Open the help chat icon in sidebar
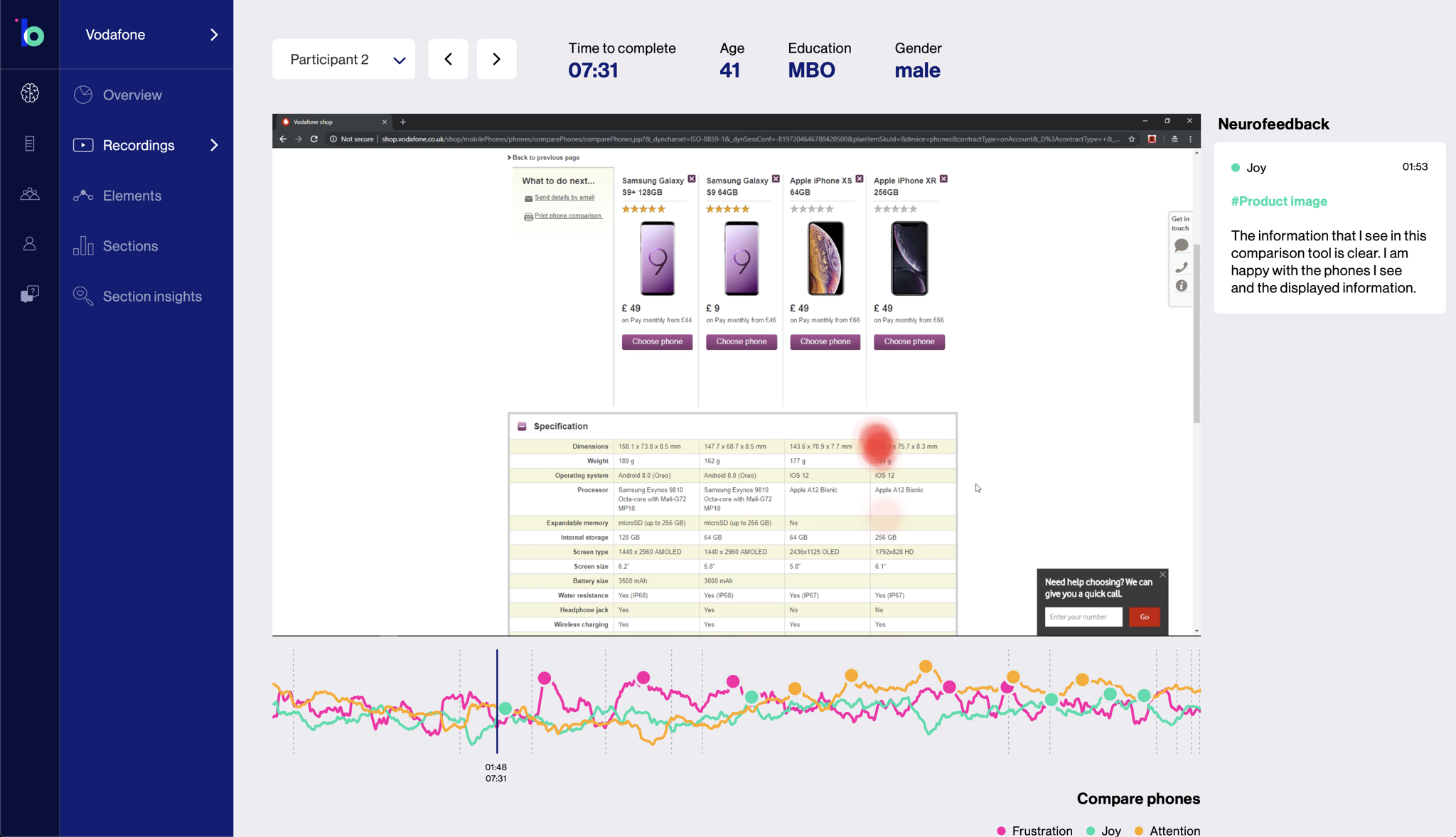 [30, 294]
